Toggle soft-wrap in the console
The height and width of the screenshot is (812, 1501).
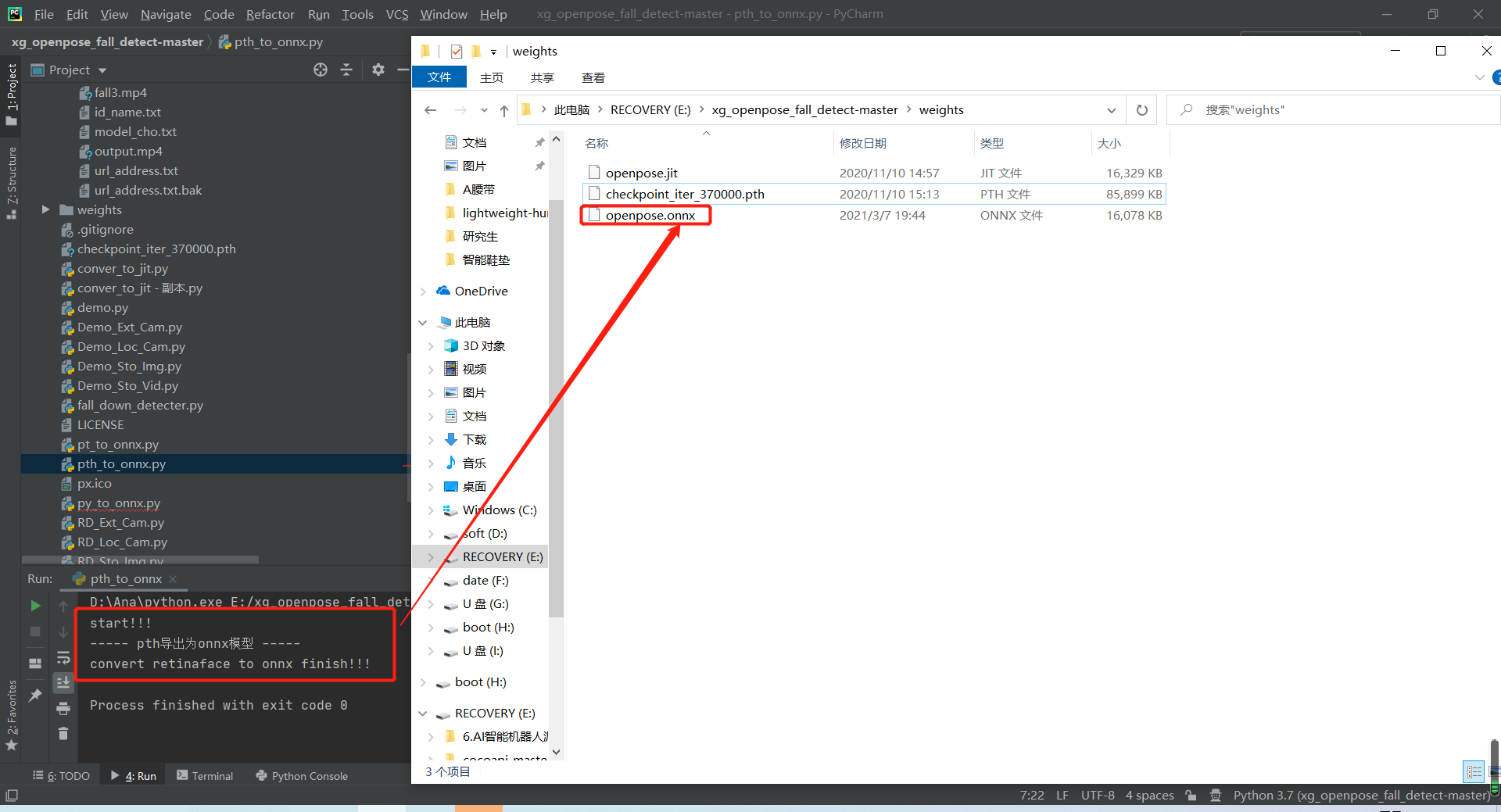tap(63, 659)
